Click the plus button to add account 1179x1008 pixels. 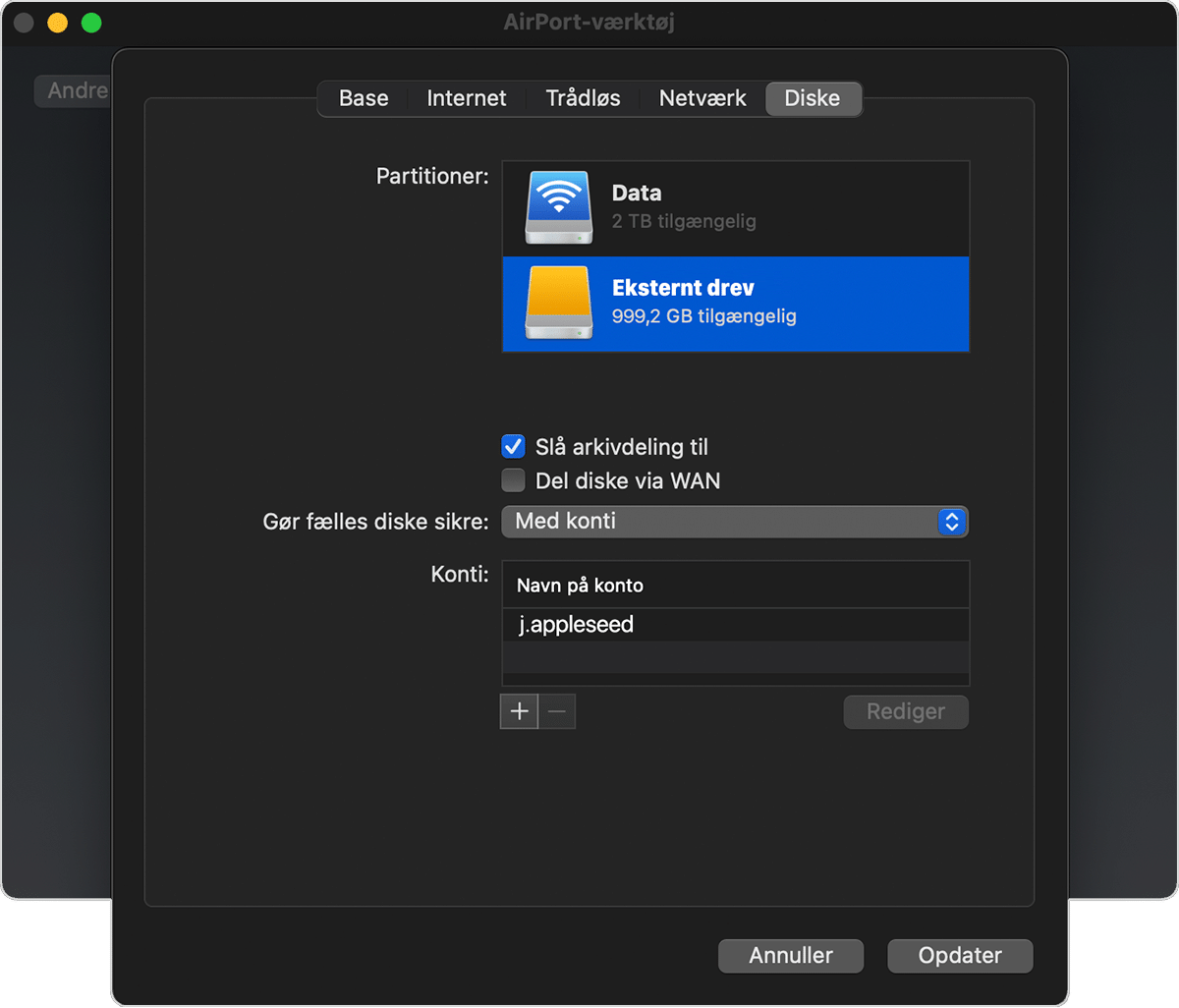tap(519, 711)
